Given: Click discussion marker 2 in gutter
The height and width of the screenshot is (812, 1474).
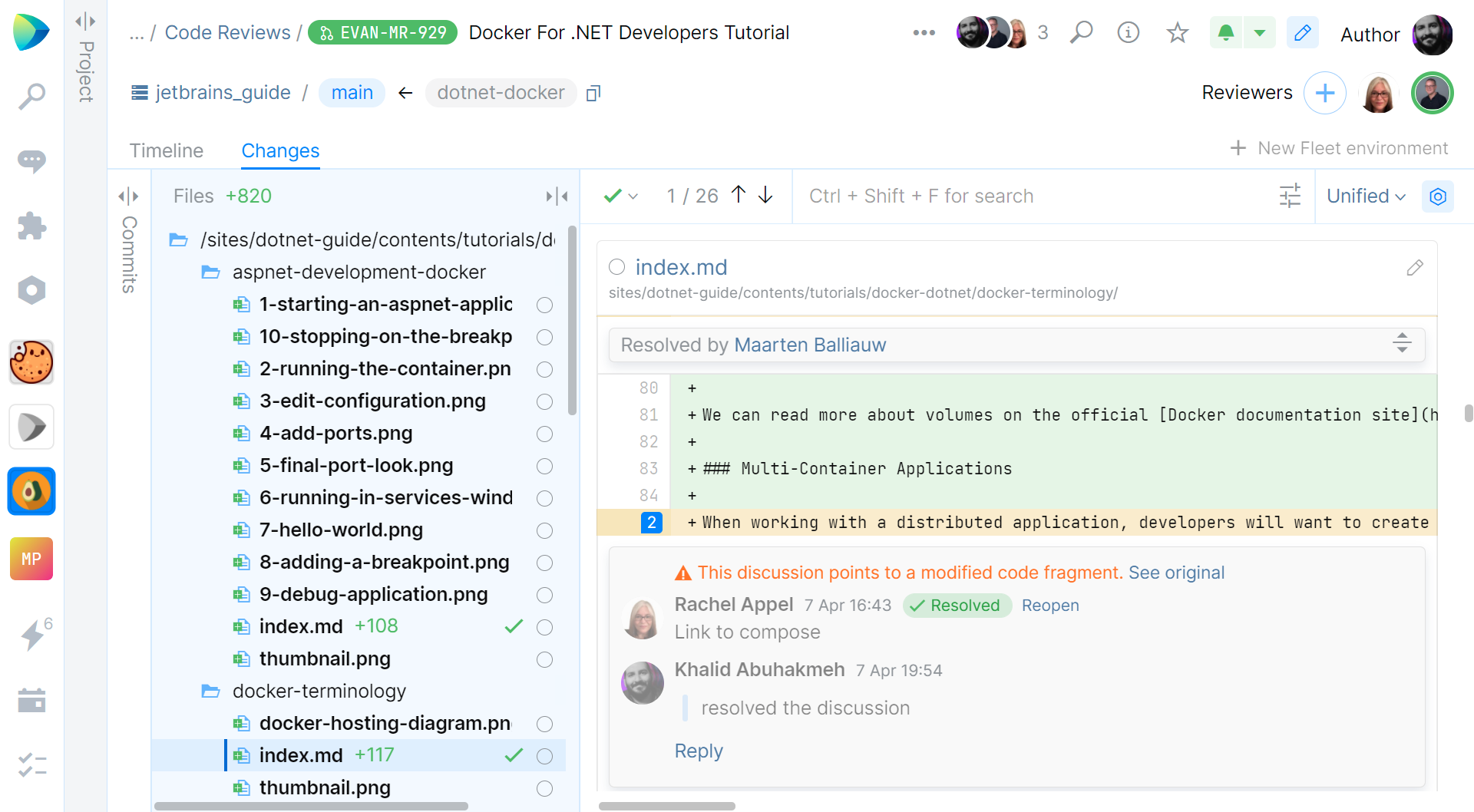Looking at the screenshot, I should (x=651, y=523).
